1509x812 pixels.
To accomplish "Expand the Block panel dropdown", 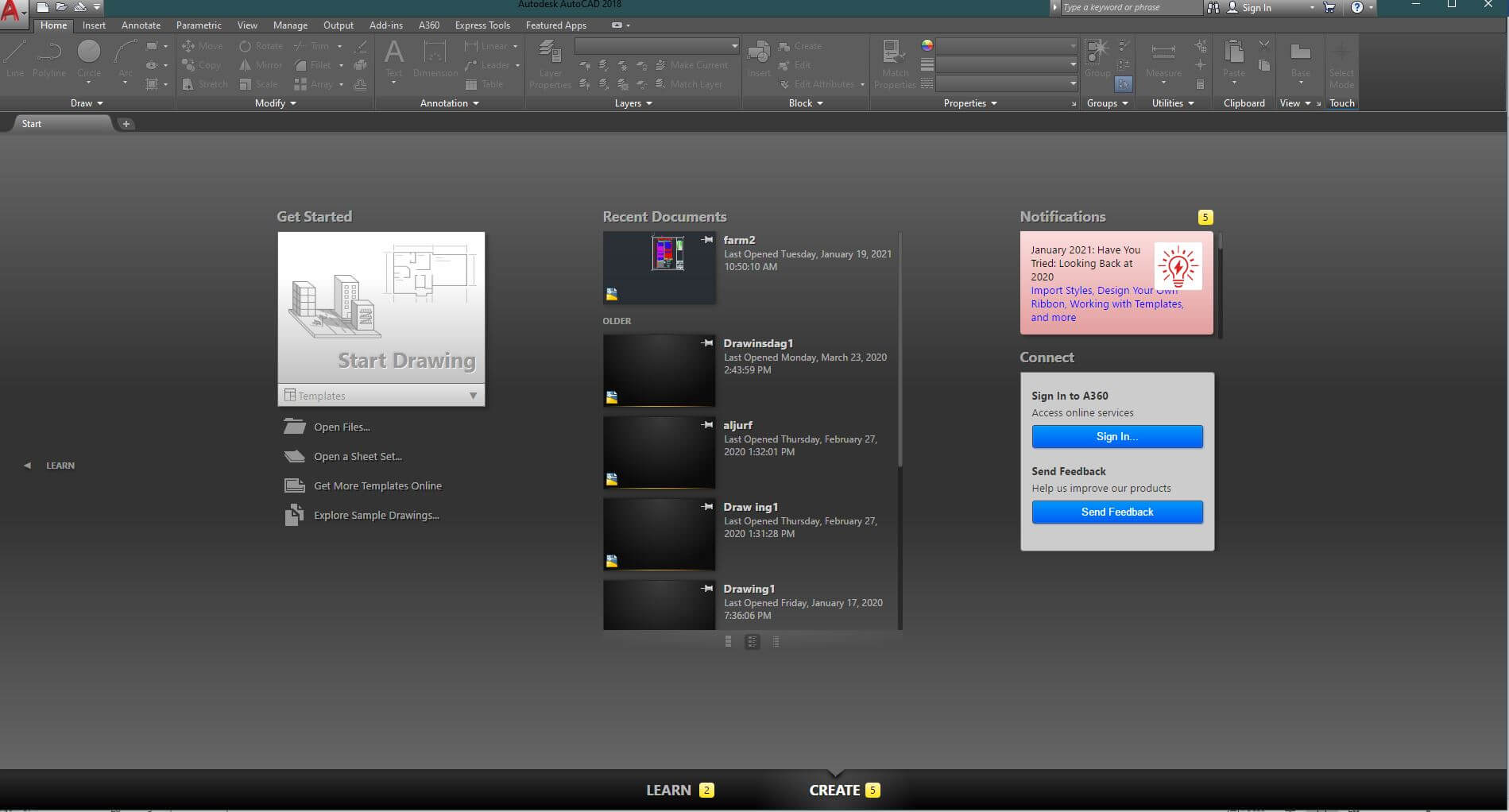I will [806, 103].
